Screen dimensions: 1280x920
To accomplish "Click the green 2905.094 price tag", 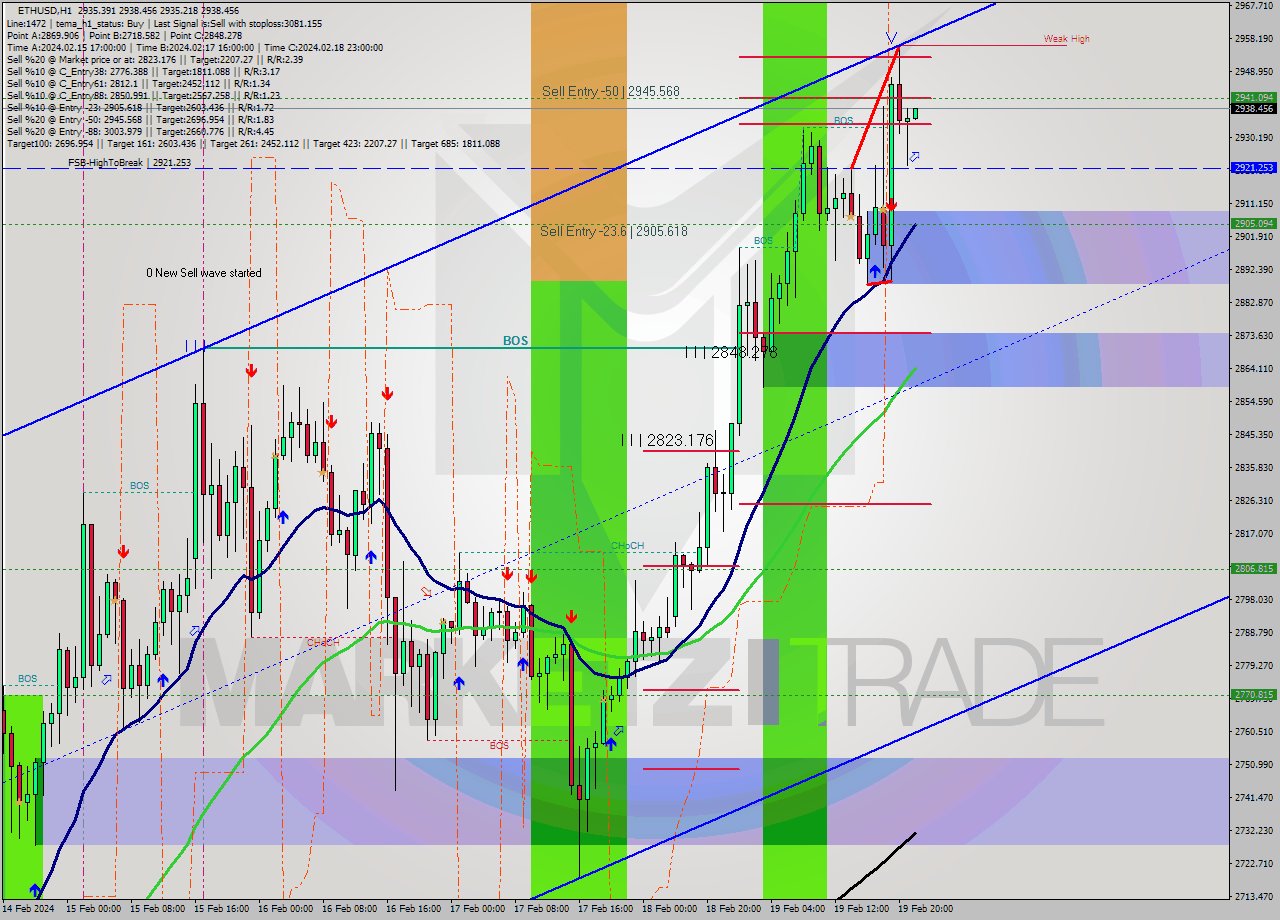I will pos(1253,224).
